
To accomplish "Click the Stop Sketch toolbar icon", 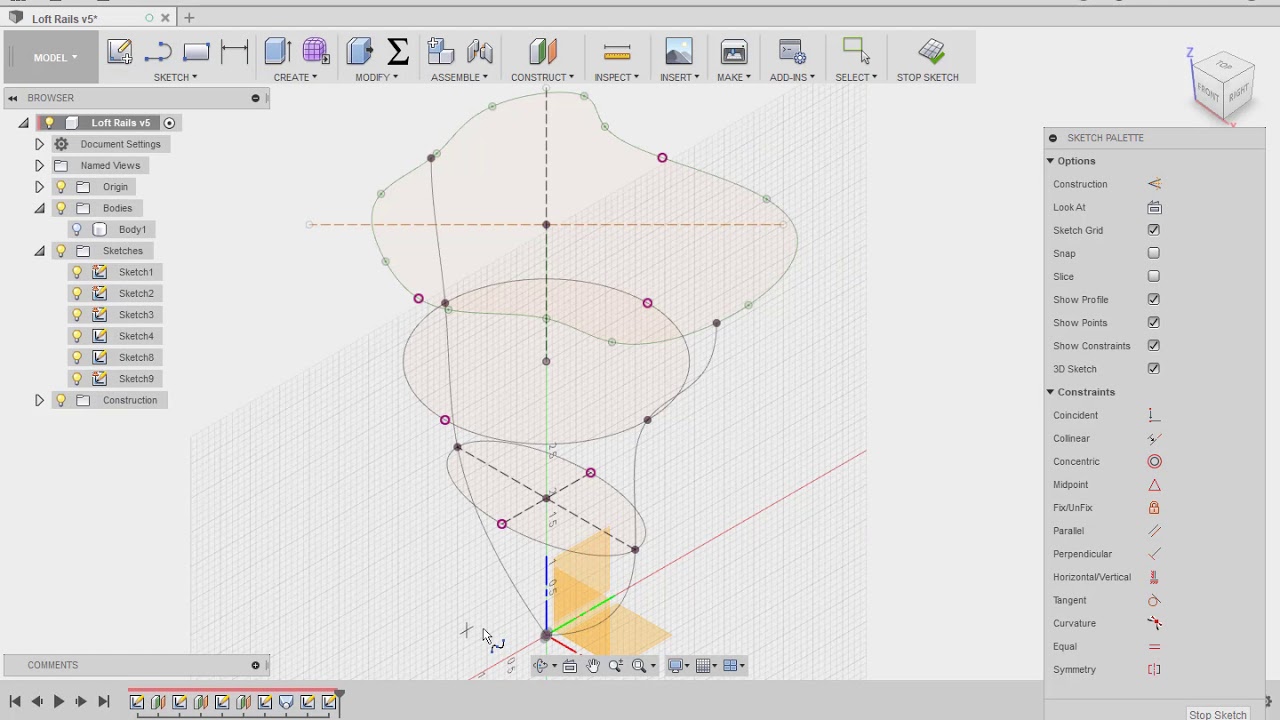I will pos(931,51).
